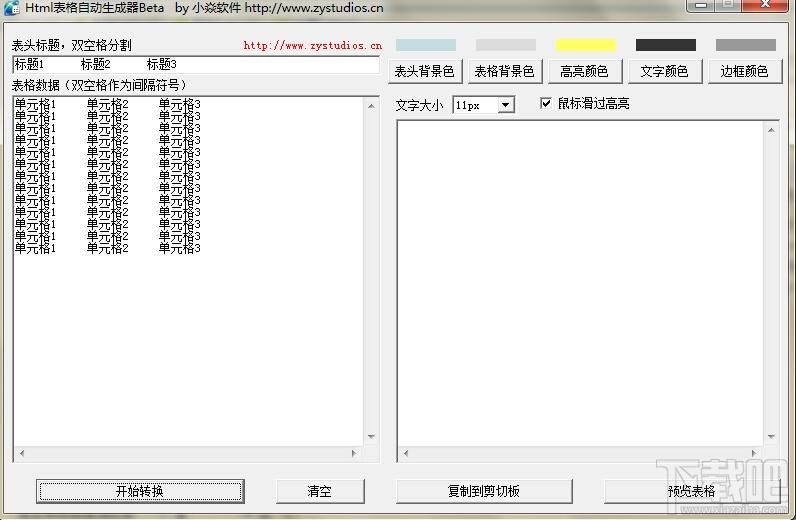Click 单元格3 in the first data row

click(x=180, y=104)
